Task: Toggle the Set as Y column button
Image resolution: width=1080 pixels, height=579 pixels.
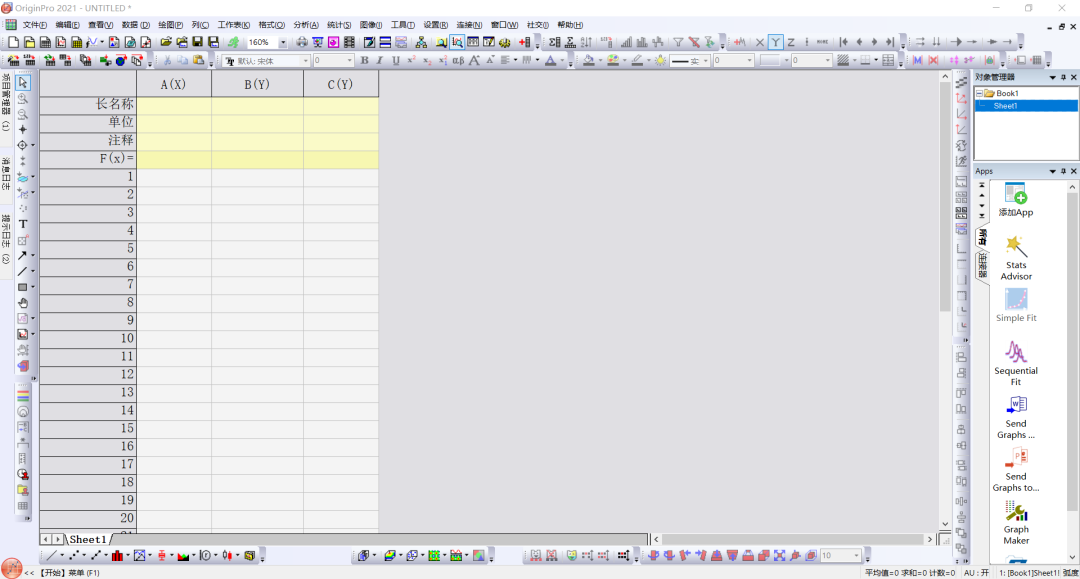Action: click(776, 43)
